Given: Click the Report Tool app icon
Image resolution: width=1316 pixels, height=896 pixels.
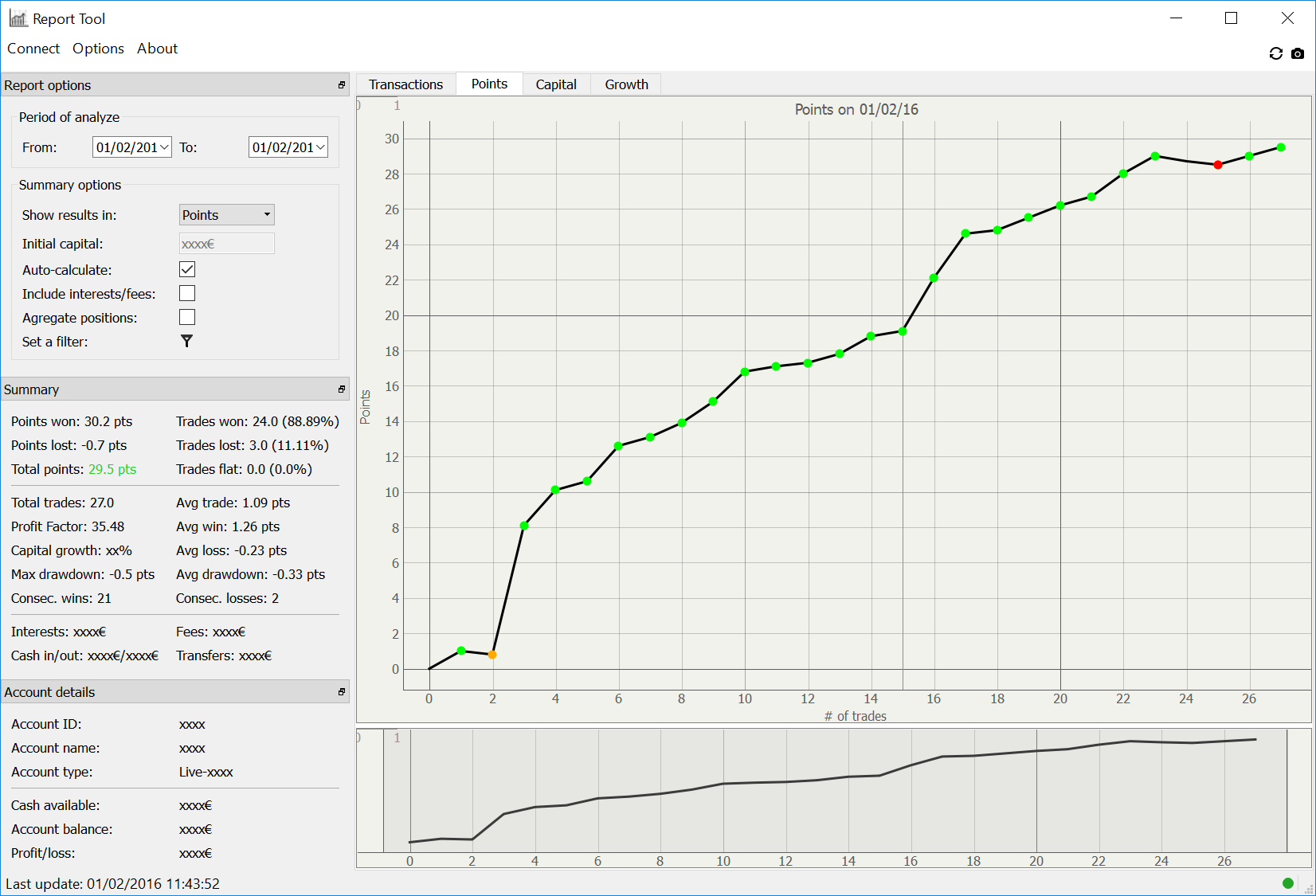Looking at the screenshot, I should pyautogui.click(x=18, y=18).
